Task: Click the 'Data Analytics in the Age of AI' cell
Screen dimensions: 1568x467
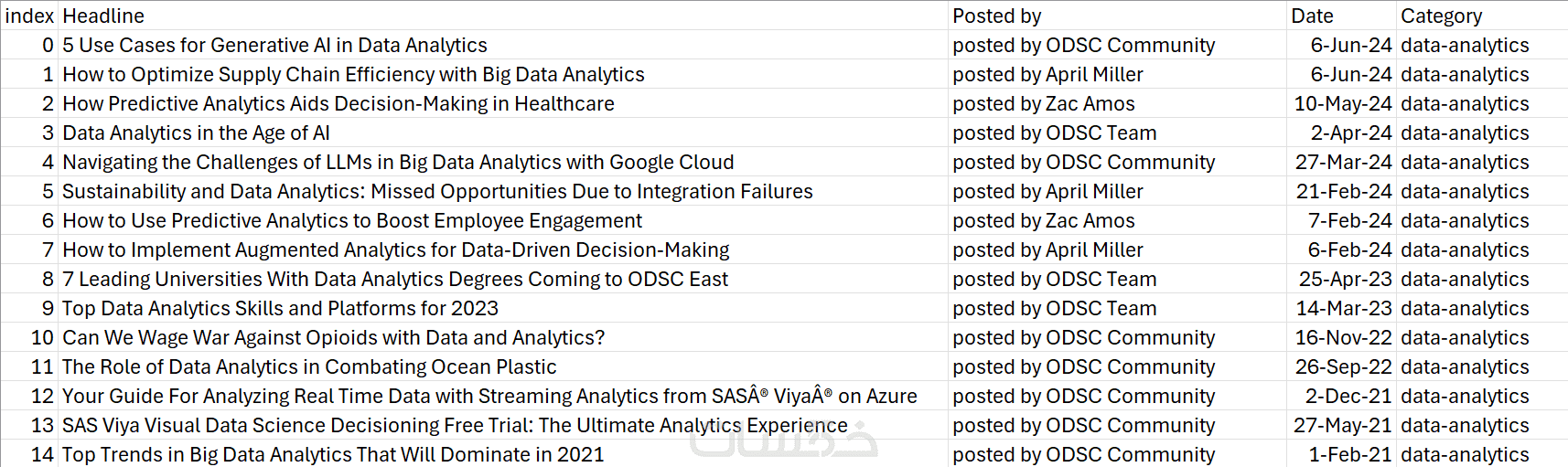Action: coord(196,133)
